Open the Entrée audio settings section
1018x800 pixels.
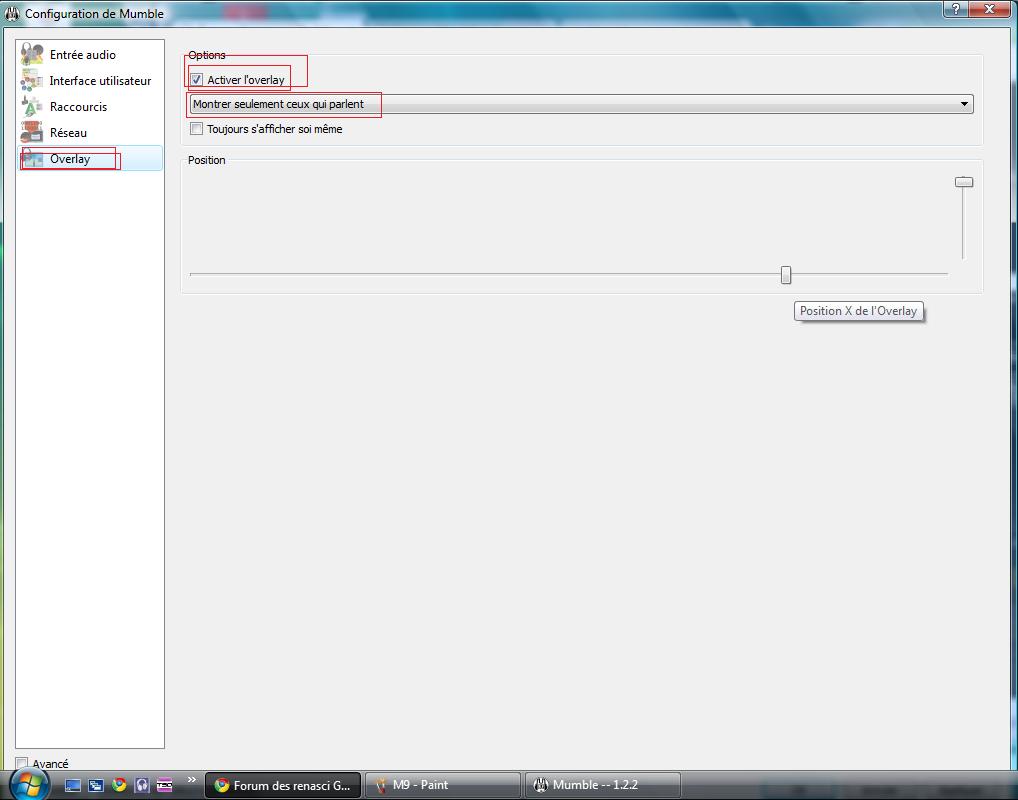point(90,55)
